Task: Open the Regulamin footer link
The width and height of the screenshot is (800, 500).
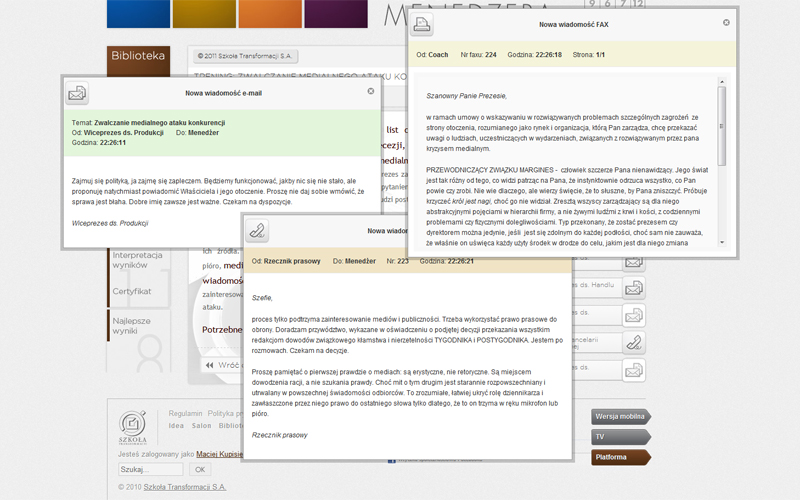Action: coord(185,413)
